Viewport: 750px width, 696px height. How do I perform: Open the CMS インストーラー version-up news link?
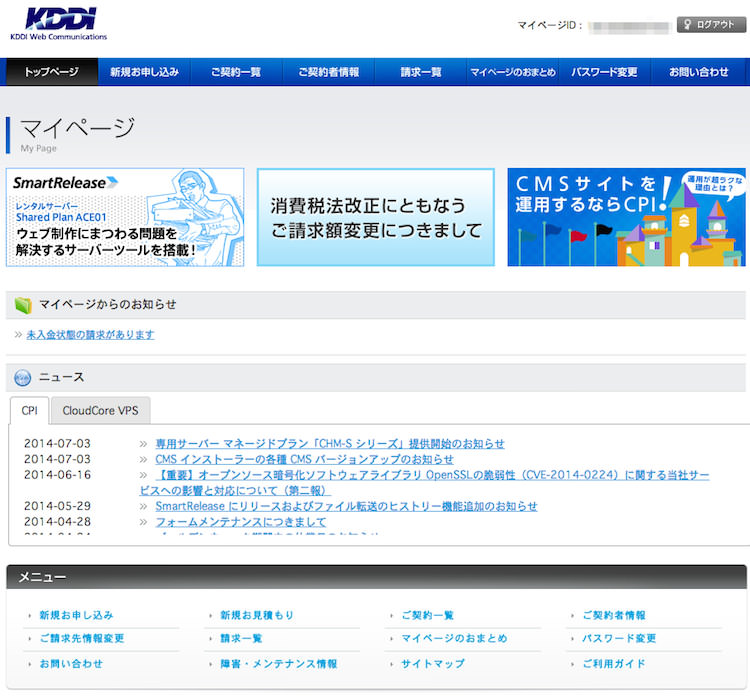(304, 460)
